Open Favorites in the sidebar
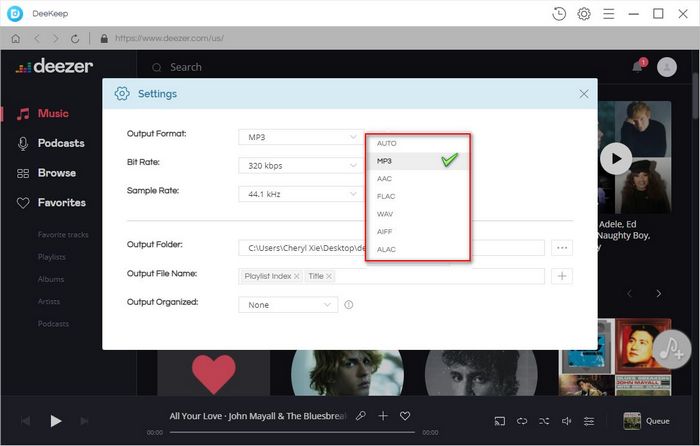The image size is (700, 446). pos(51,203)
